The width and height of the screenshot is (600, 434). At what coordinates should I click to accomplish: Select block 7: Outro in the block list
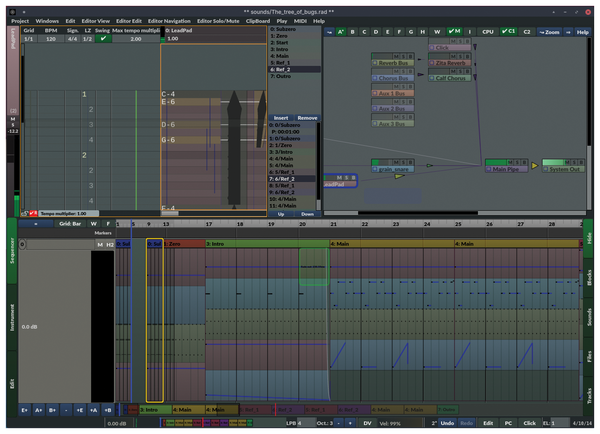click(294, 76)
